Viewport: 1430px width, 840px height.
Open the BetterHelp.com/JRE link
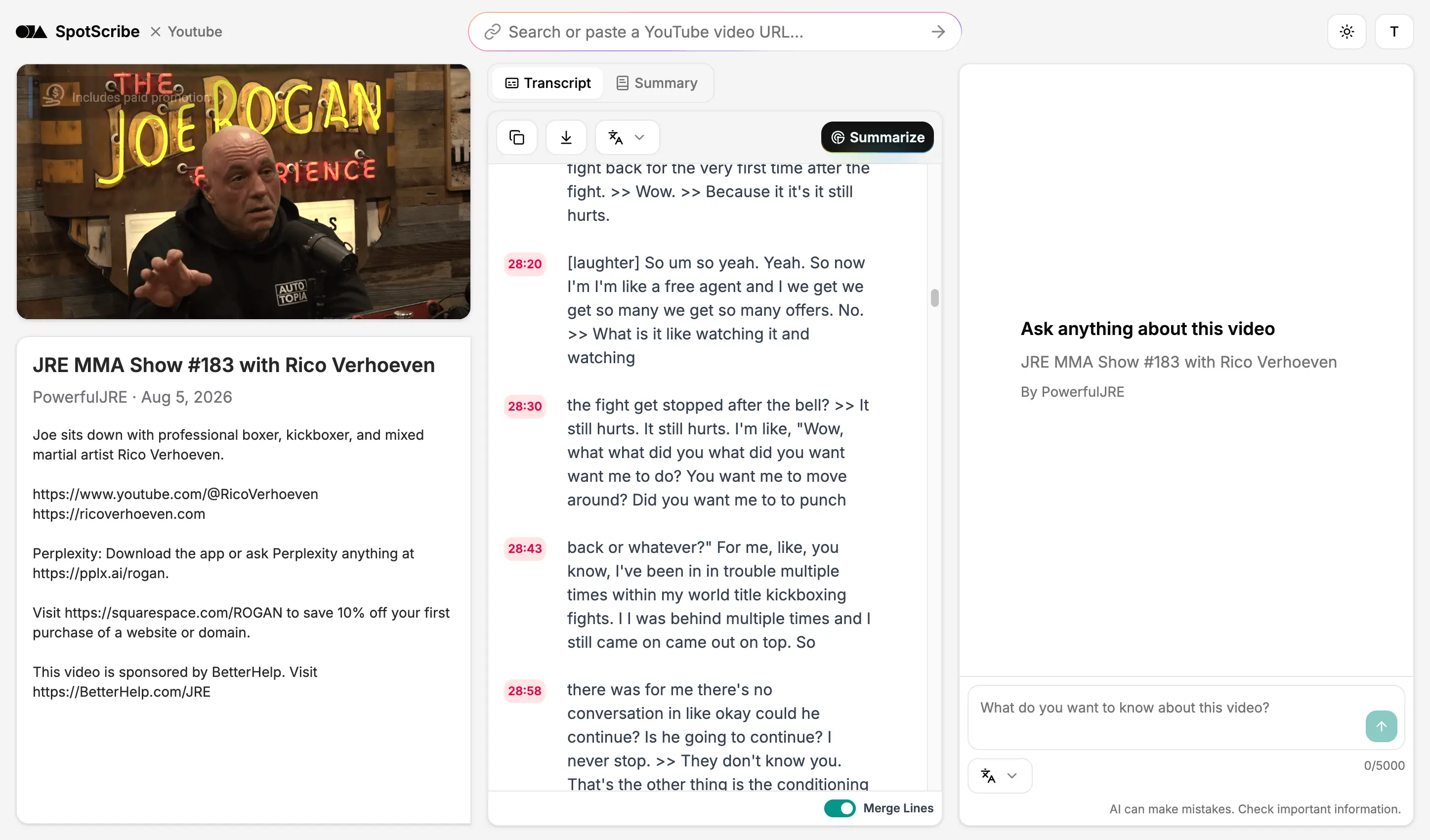coord(122,692)
